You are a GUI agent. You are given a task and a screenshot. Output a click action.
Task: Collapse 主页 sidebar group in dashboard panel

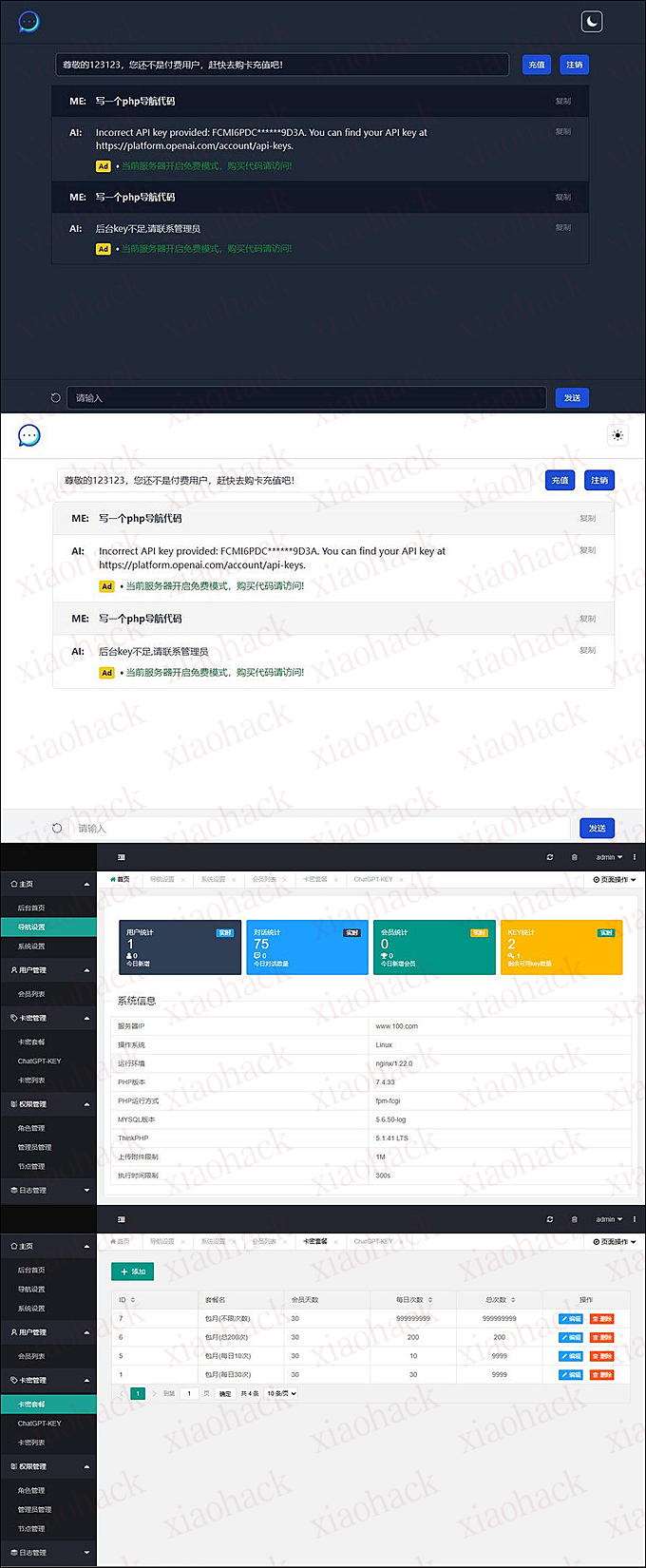click(48, 884)
